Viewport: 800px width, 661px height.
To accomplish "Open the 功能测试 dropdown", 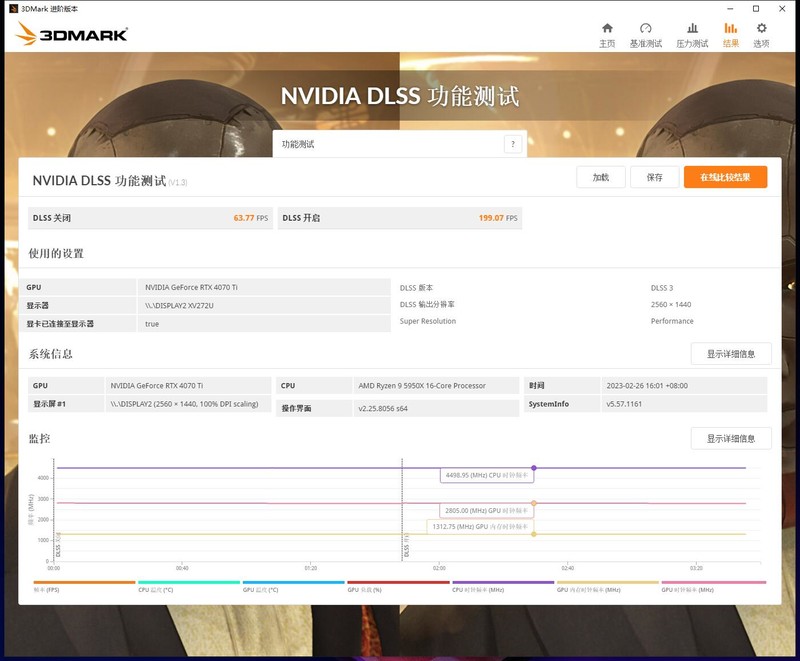I will point(400,143).
